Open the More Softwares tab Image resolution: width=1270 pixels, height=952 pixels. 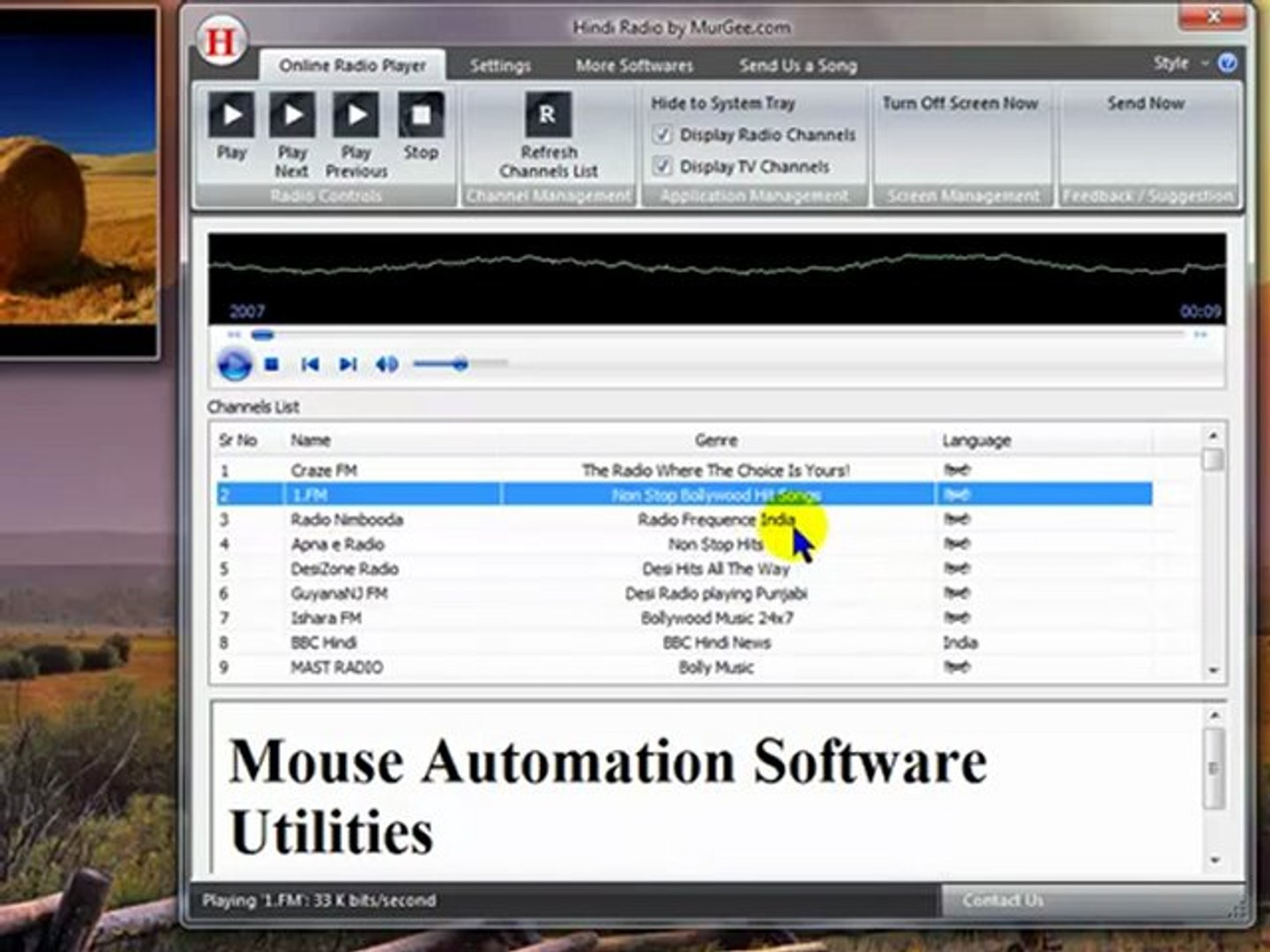(x=634, y=65)
